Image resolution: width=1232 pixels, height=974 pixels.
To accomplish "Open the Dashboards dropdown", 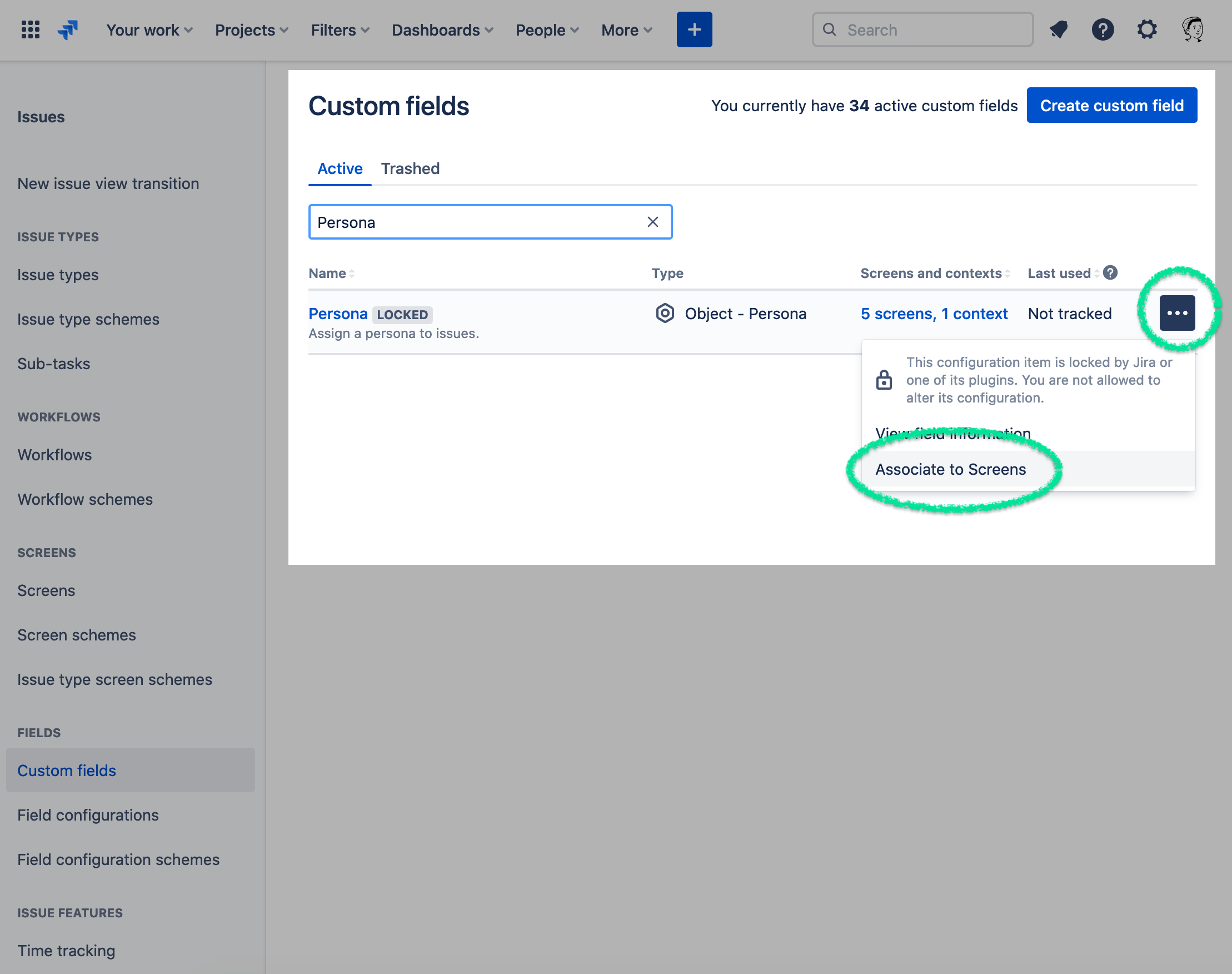I will click(x=442, y=30).
